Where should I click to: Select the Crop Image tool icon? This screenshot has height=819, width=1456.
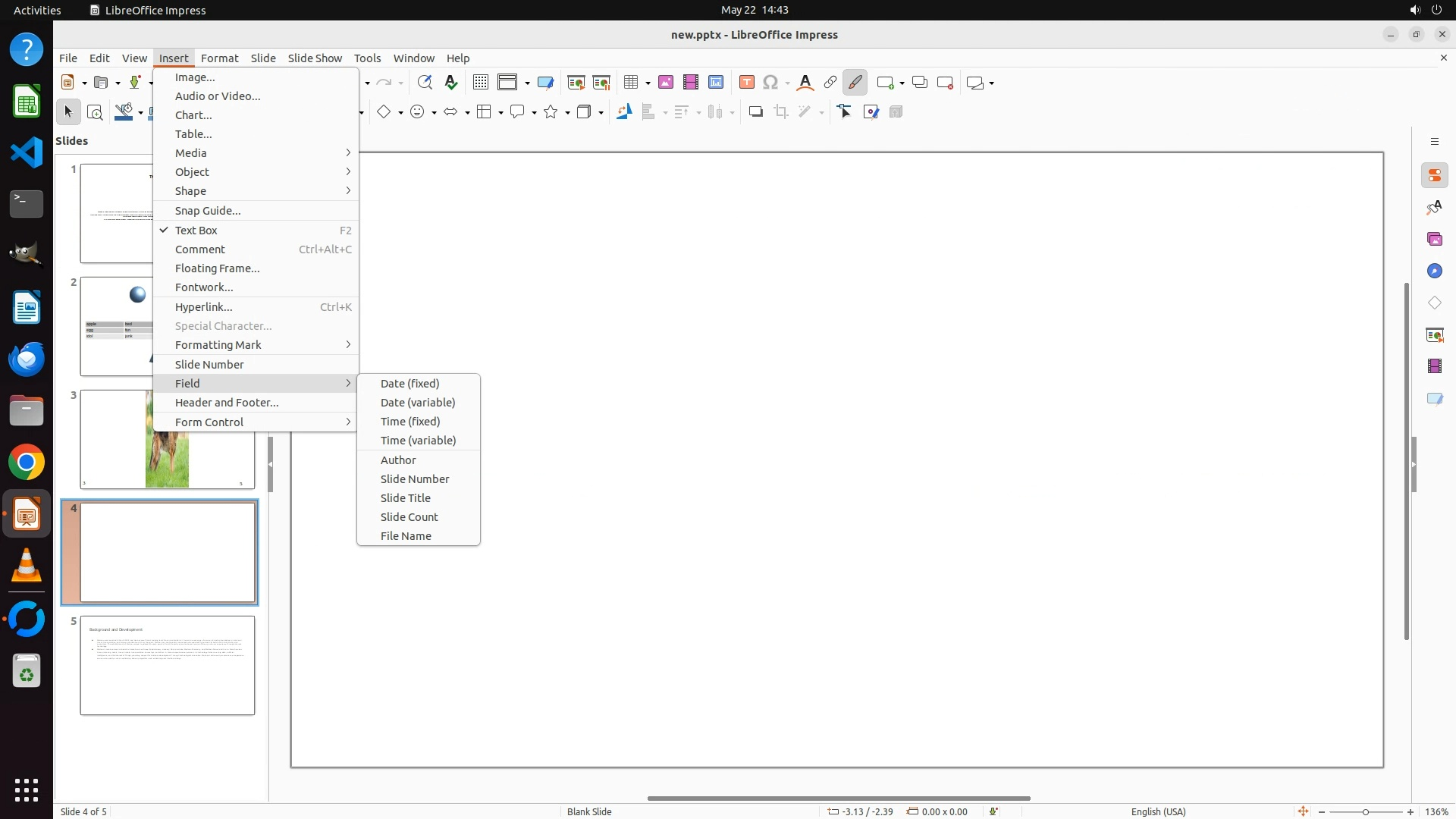coord(781,112)
